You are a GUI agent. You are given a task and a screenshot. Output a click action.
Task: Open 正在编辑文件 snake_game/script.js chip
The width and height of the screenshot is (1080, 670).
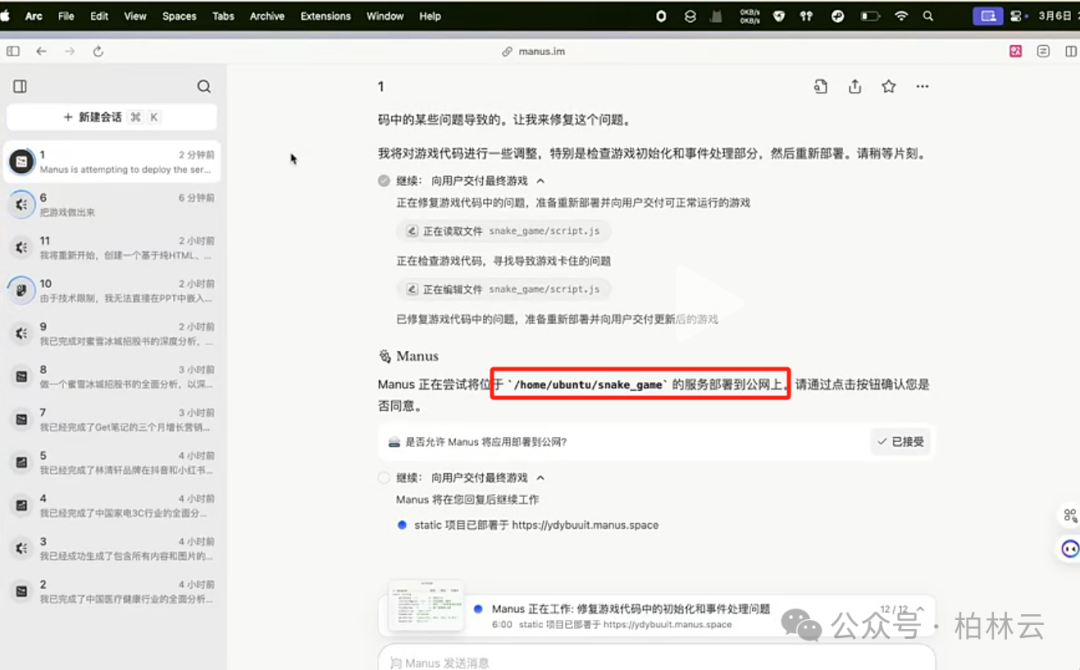coord(503,289)
